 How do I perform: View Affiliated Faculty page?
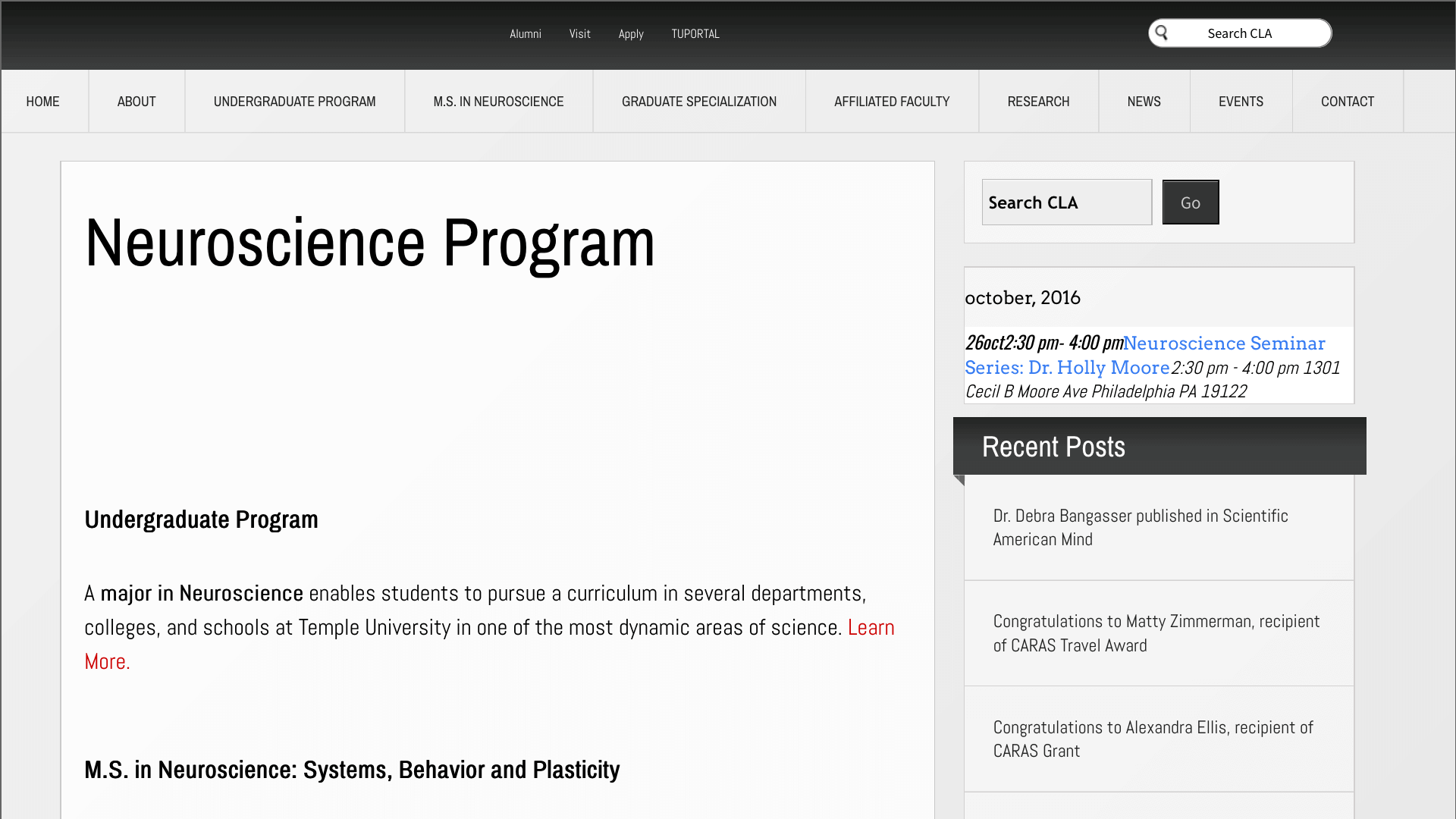(x=892, y=102)
